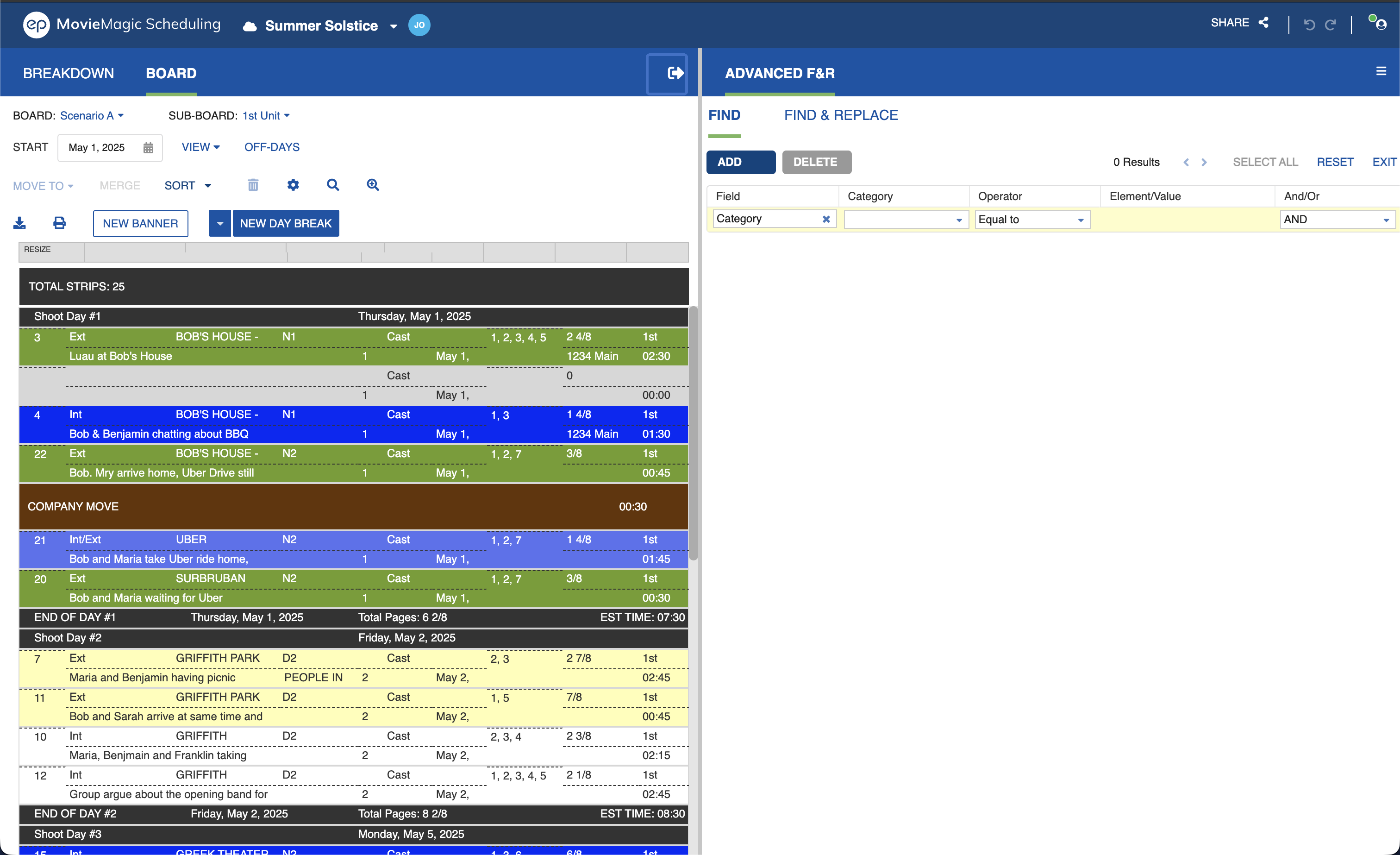
Task: Open the AND/OR condition dropdown
Action: click(x=1337, y=220)
